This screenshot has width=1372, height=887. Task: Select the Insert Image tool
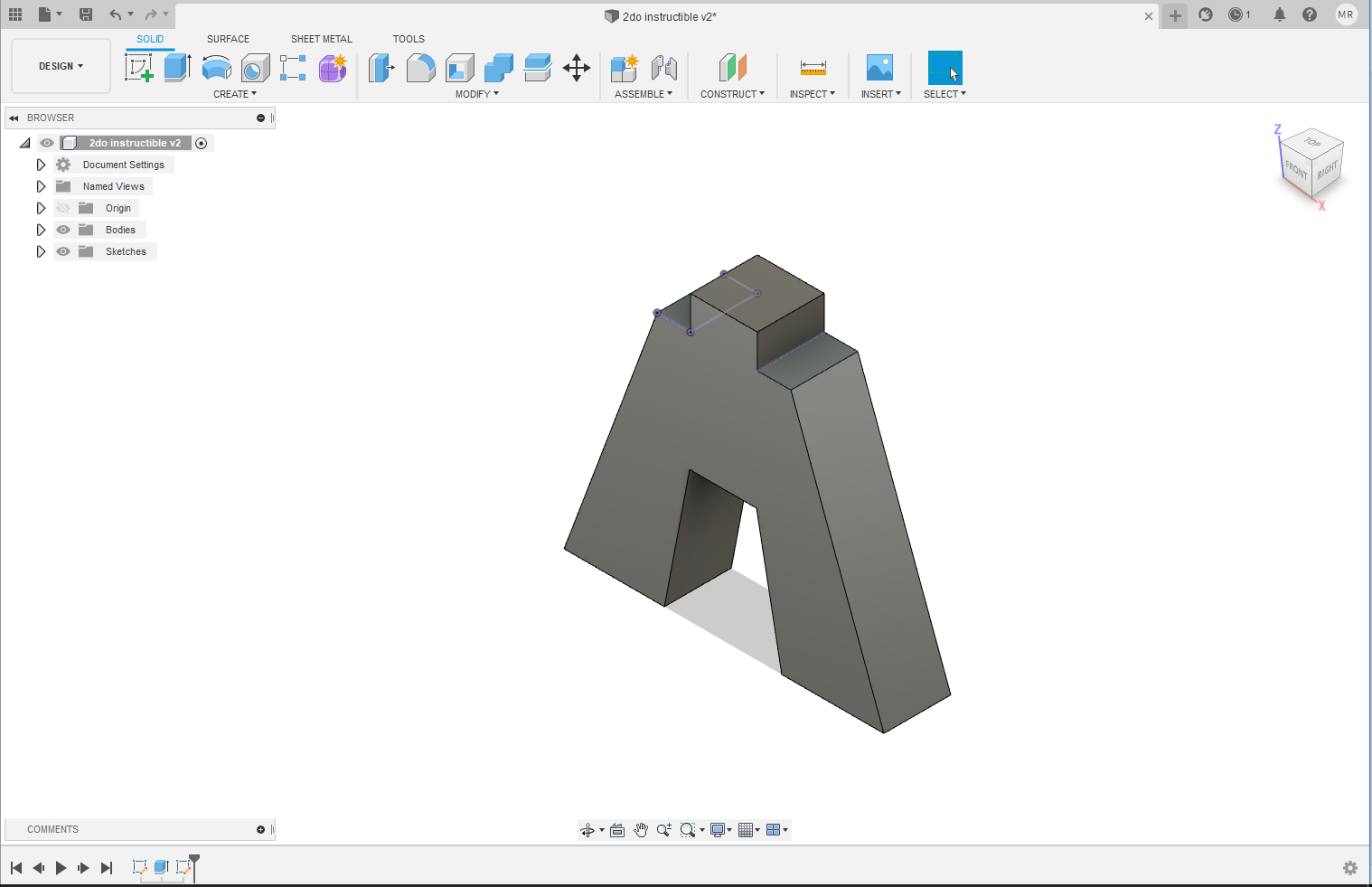click(879, 68)
